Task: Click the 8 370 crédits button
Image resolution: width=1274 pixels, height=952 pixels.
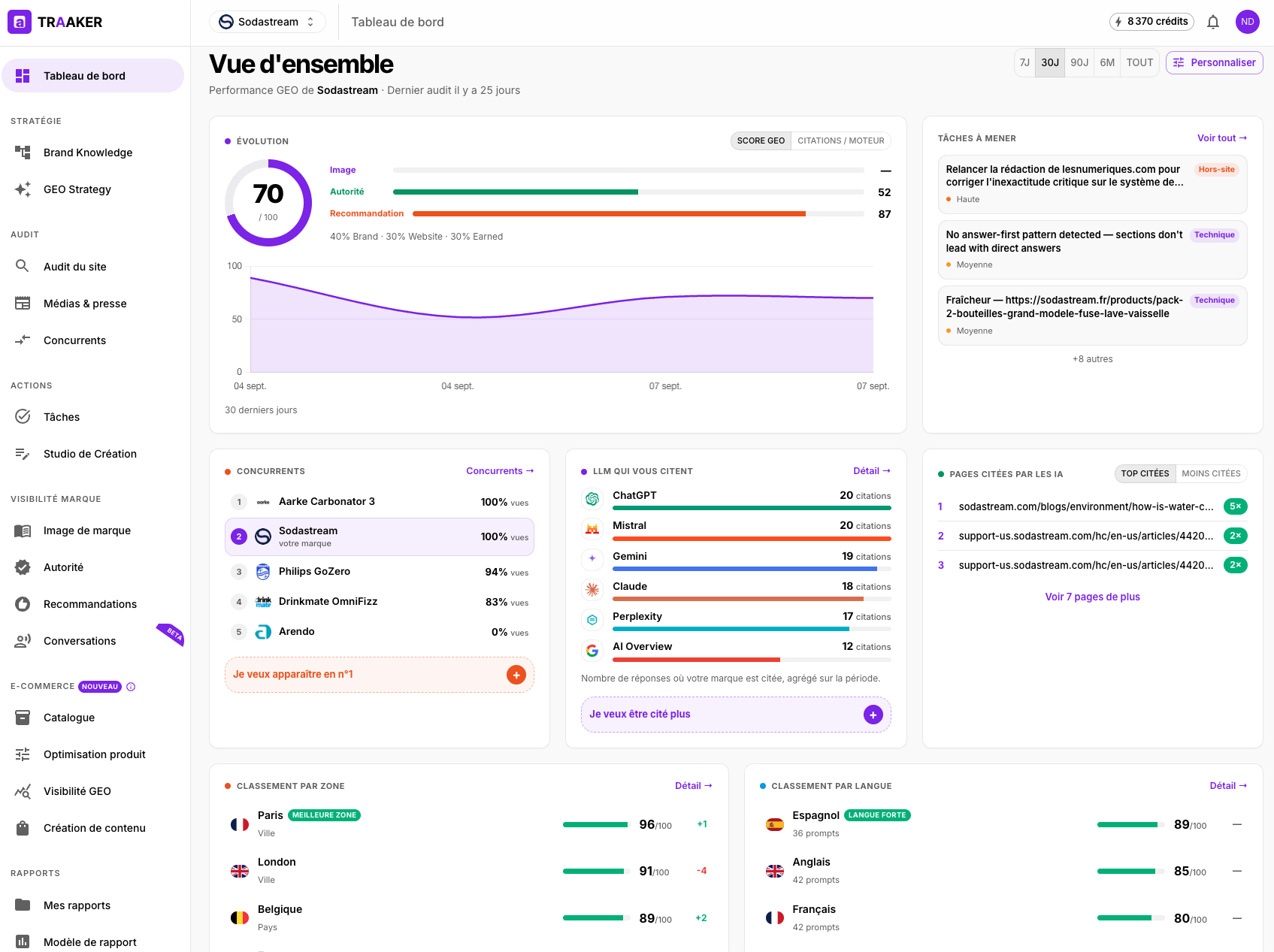Action: [x=1151, y=22]
